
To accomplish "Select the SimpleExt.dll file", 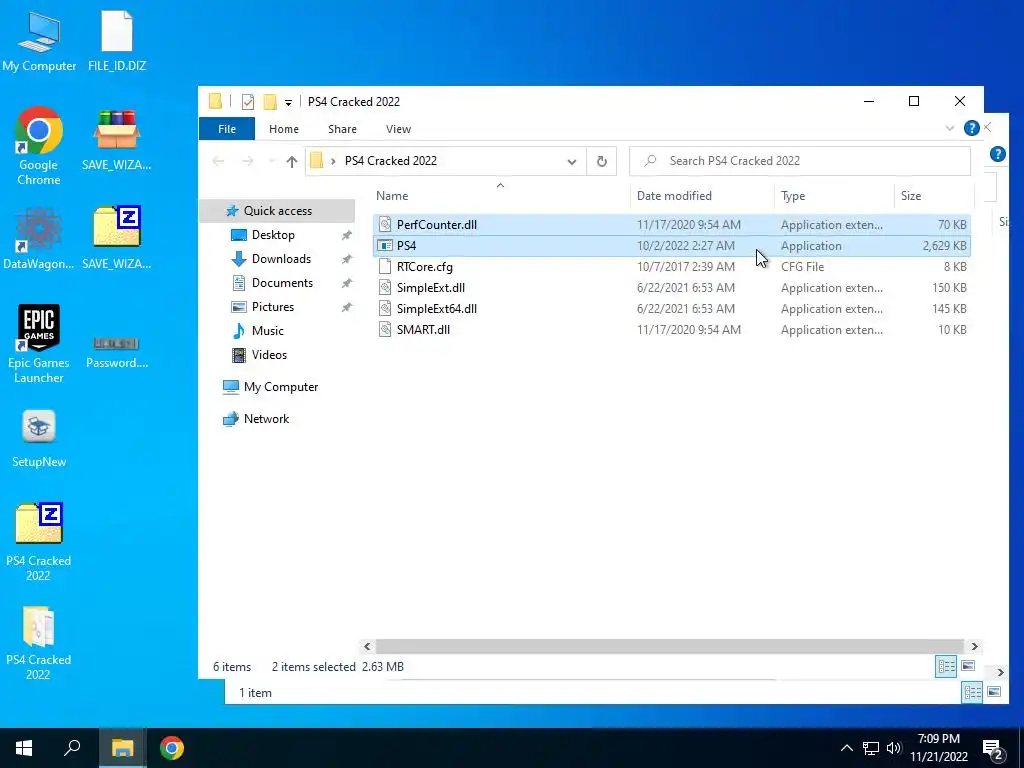I will [671, 287].
